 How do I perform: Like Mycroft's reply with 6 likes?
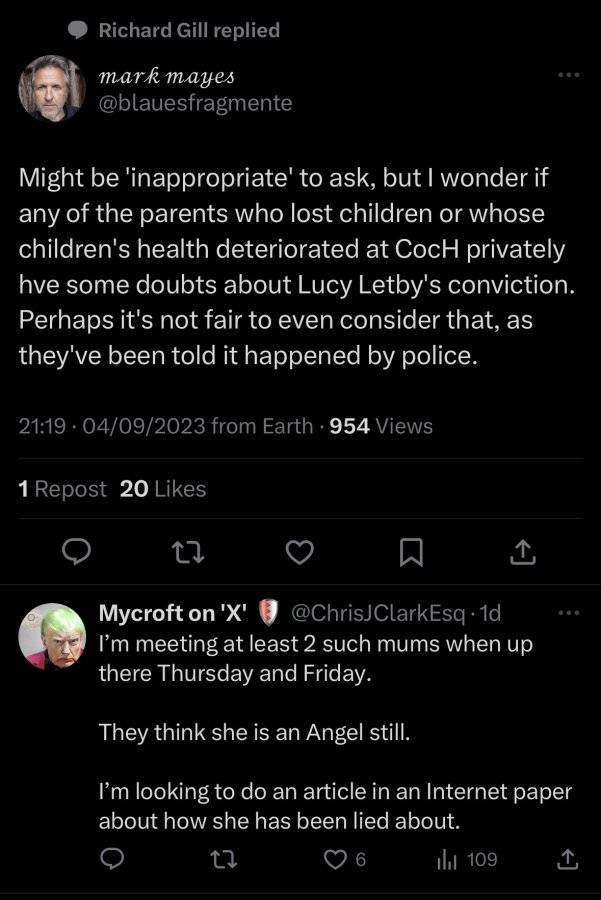coord(344,859)
